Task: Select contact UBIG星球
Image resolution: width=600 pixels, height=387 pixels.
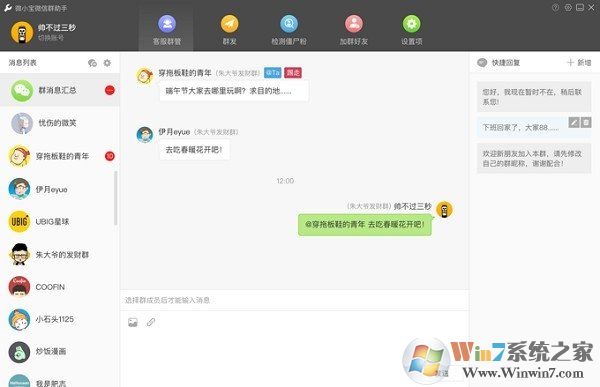Action: 60,222
